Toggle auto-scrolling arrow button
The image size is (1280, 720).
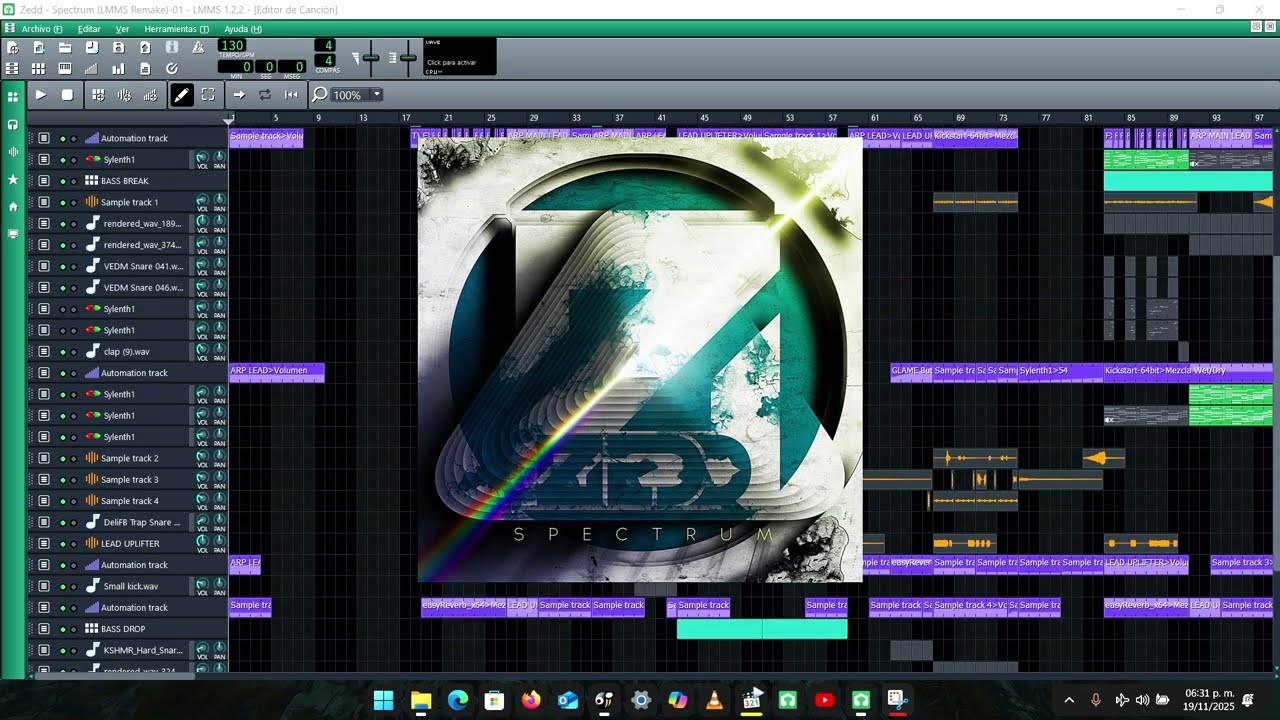click(239, 95)
